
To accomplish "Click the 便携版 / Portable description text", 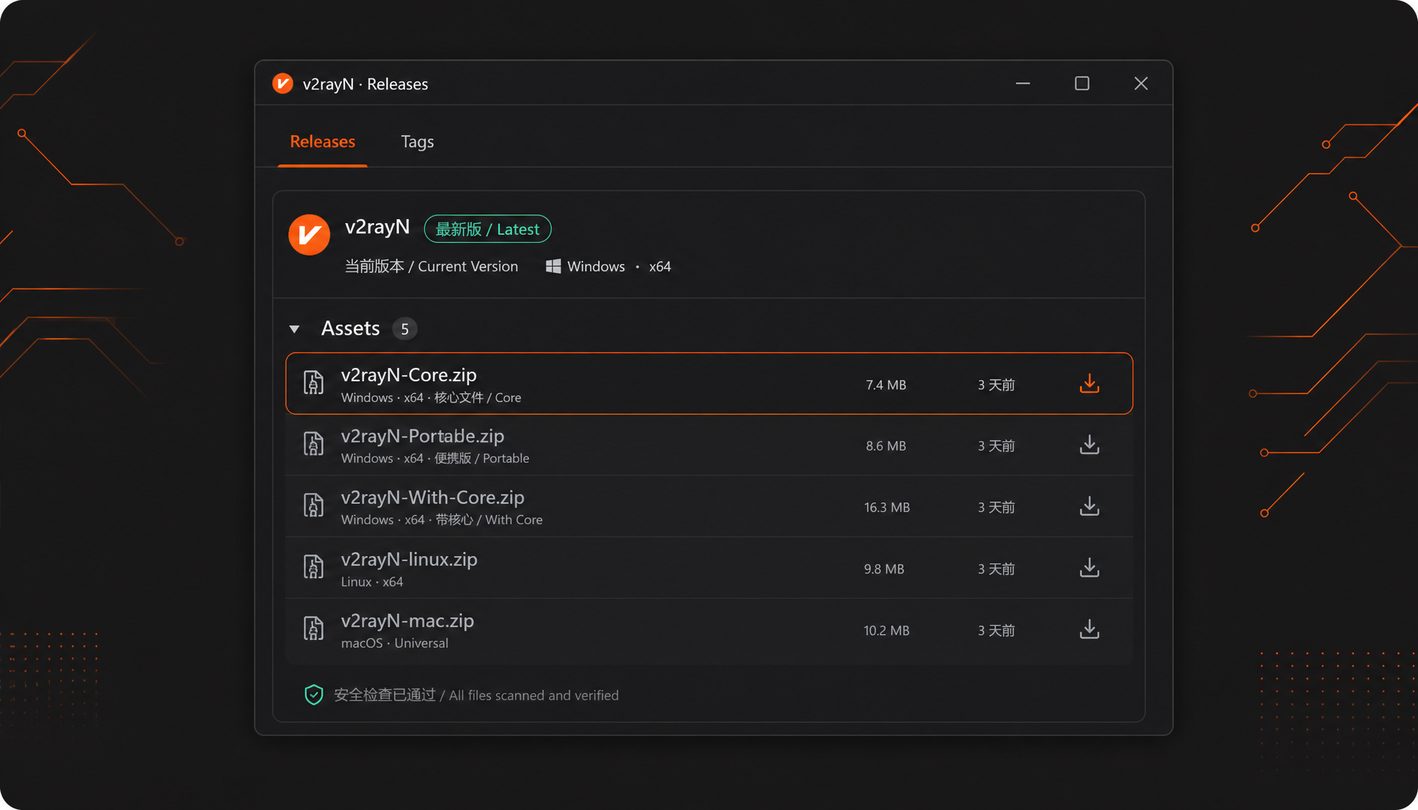I will click(x=482, y=458).
